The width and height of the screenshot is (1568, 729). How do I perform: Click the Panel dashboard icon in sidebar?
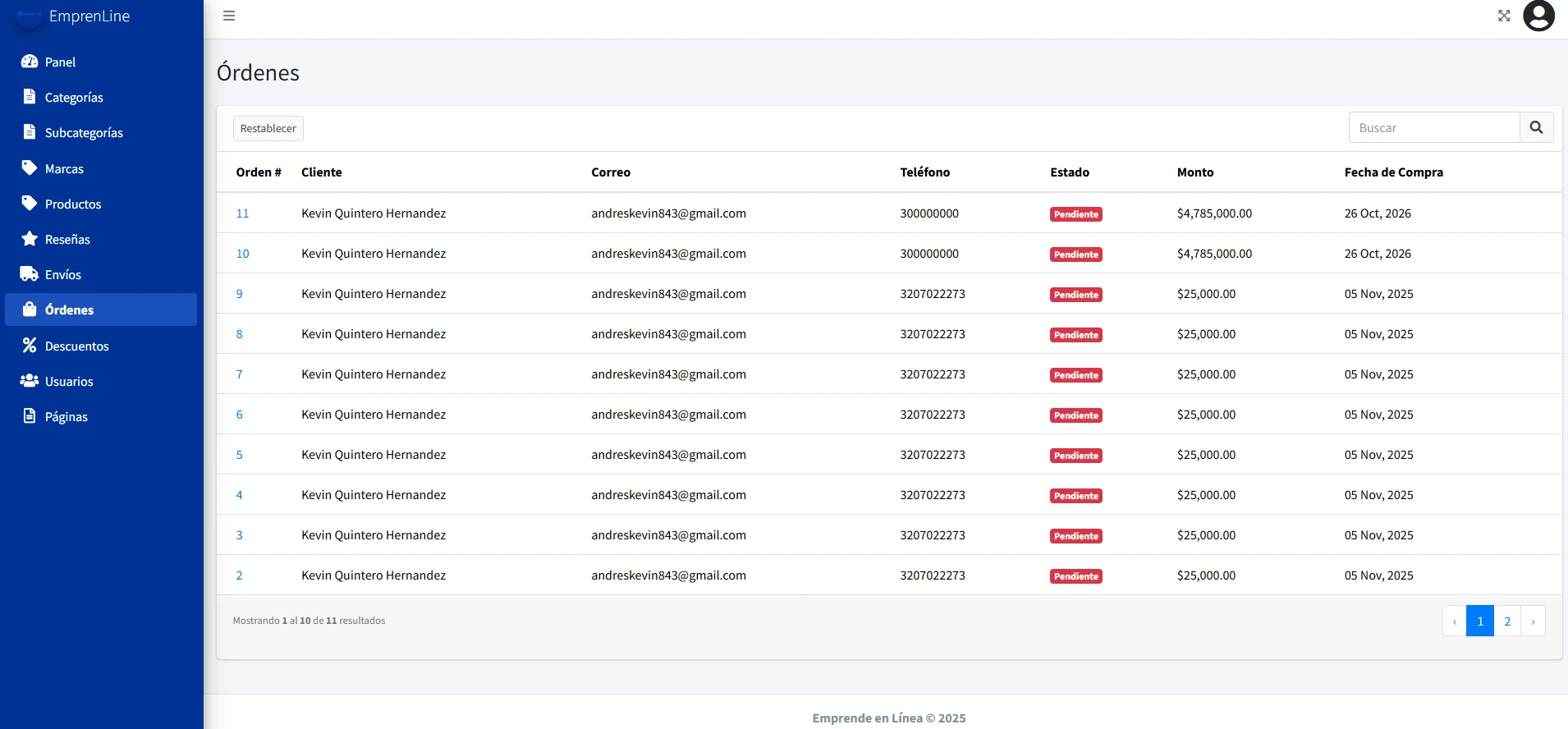click(30, 62)
